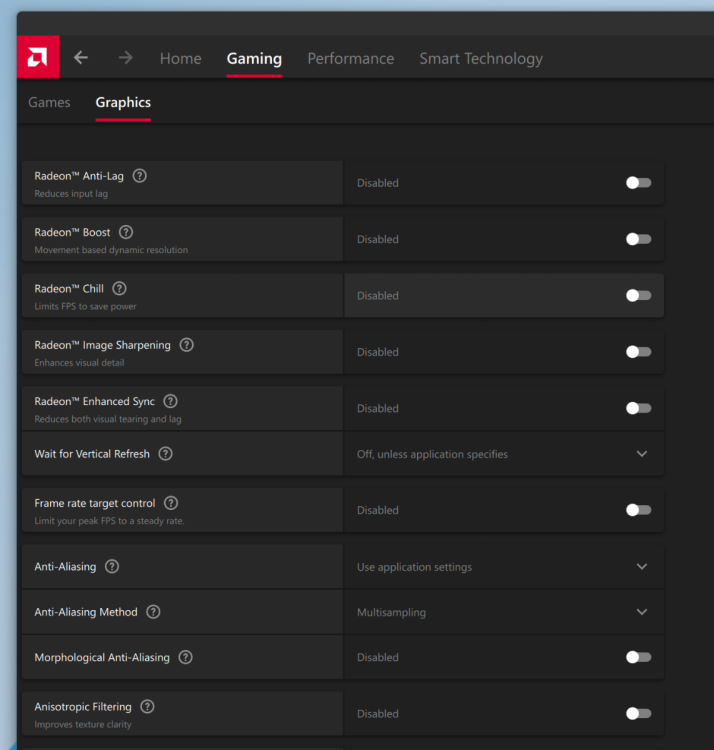Click the Anisotropic Filtering label
This screenshot has height=750, width=714.
point(83,707)
